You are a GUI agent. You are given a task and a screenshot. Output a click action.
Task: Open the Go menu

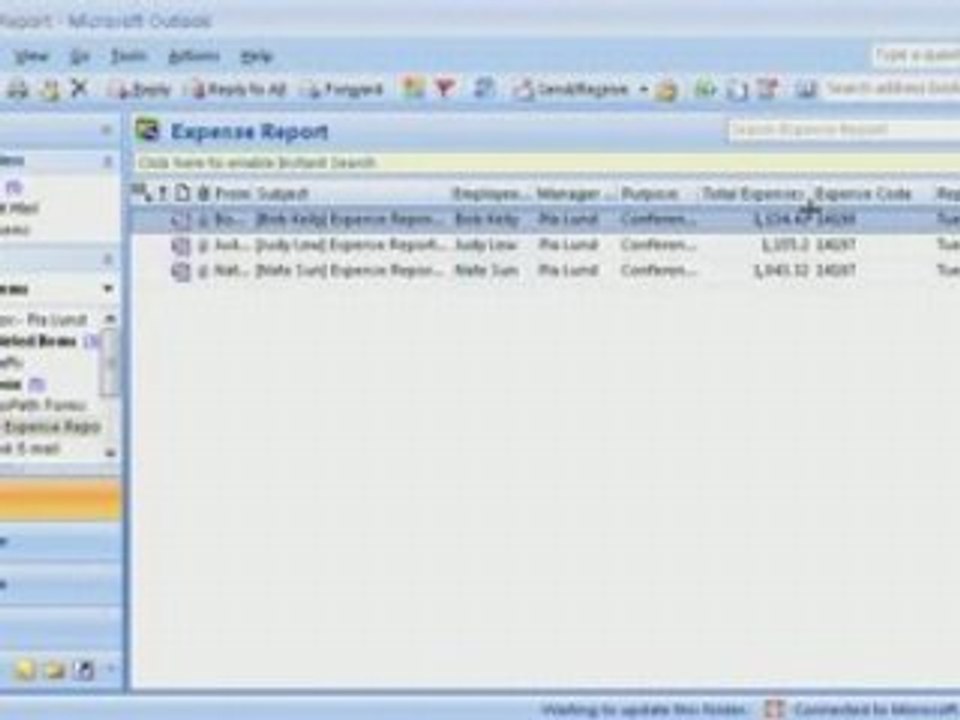pos(80,56)
